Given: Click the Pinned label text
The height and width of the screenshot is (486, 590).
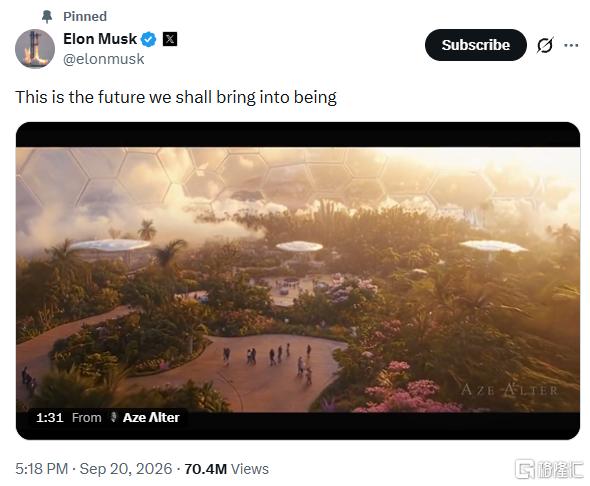Looking at the screenshot, I should (x=85, y=17).
